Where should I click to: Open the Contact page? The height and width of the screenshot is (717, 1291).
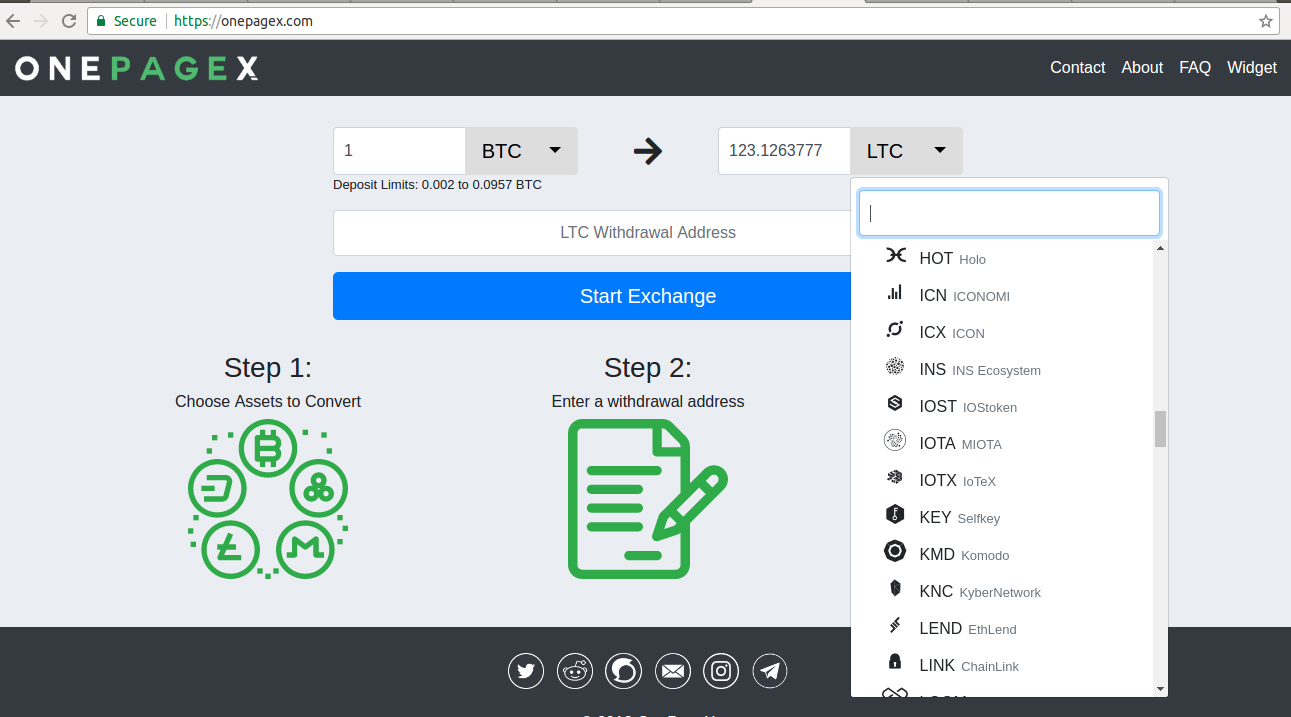pyautogui.click(x=1077, y=67)
